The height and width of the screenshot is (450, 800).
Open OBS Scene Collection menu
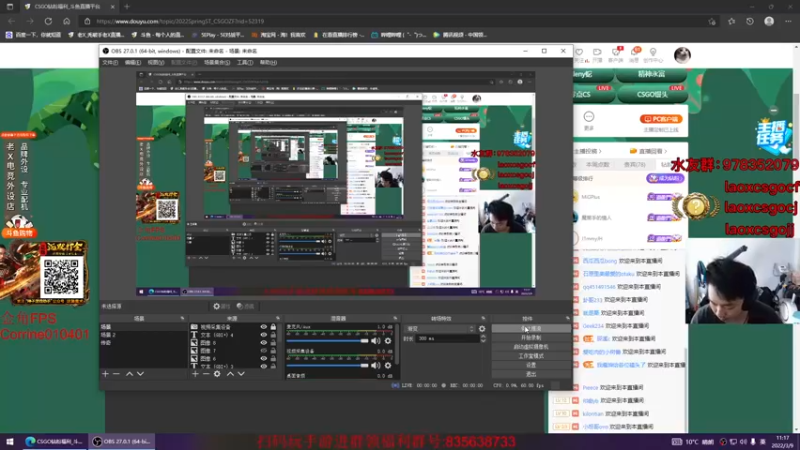click(217, 62)
